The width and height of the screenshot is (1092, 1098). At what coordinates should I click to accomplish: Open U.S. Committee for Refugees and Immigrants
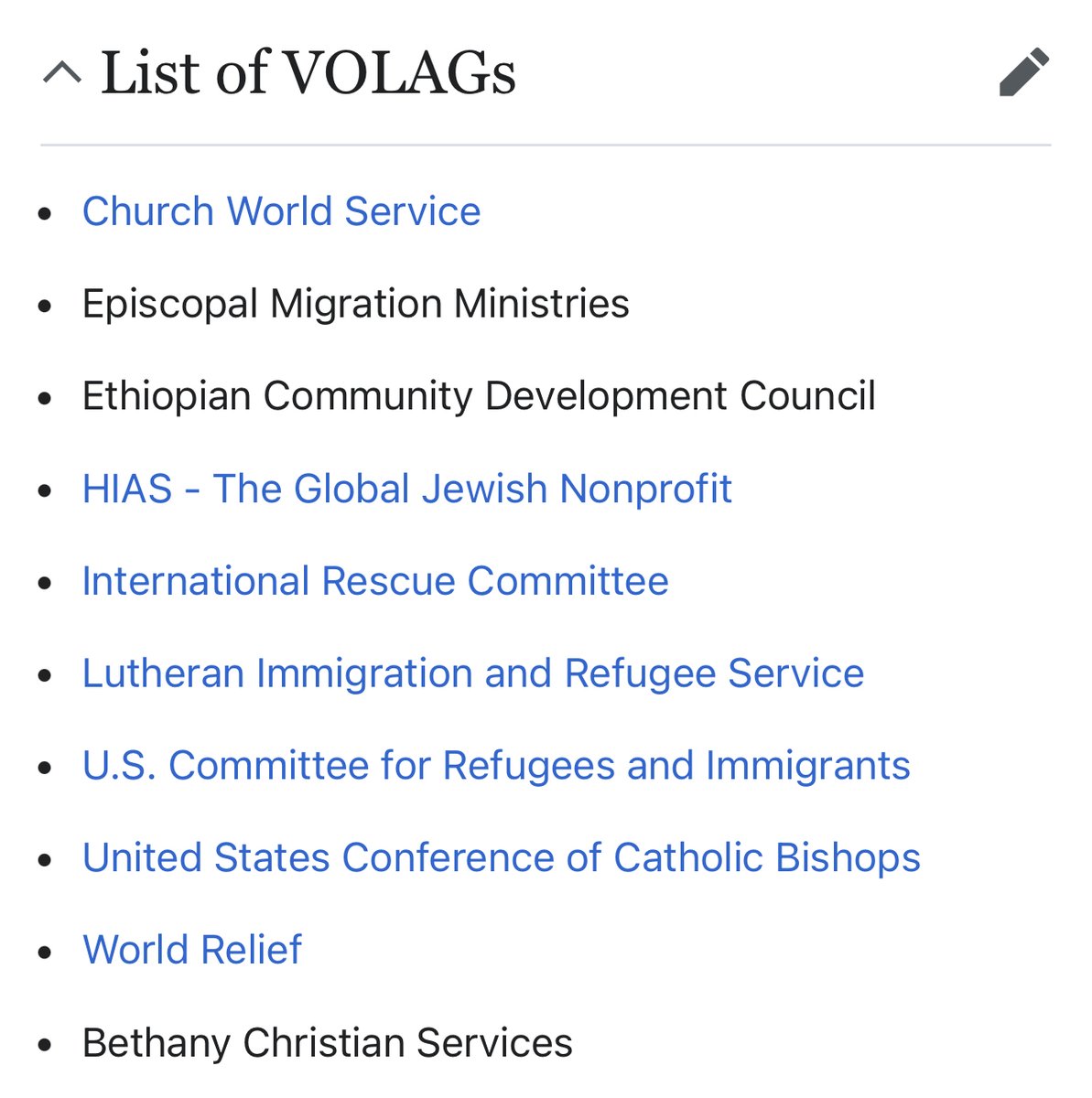tap(495, 766)
